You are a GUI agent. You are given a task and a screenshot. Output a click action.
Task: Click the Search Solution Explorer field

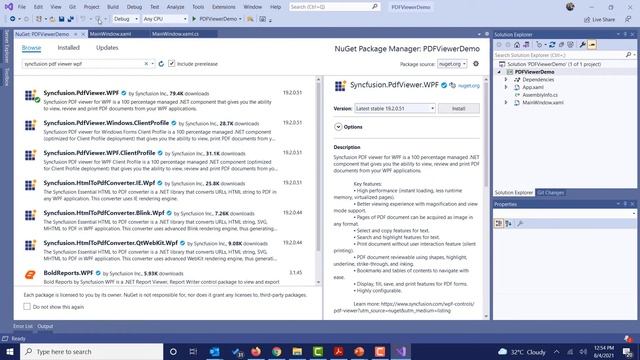point(559,55)
